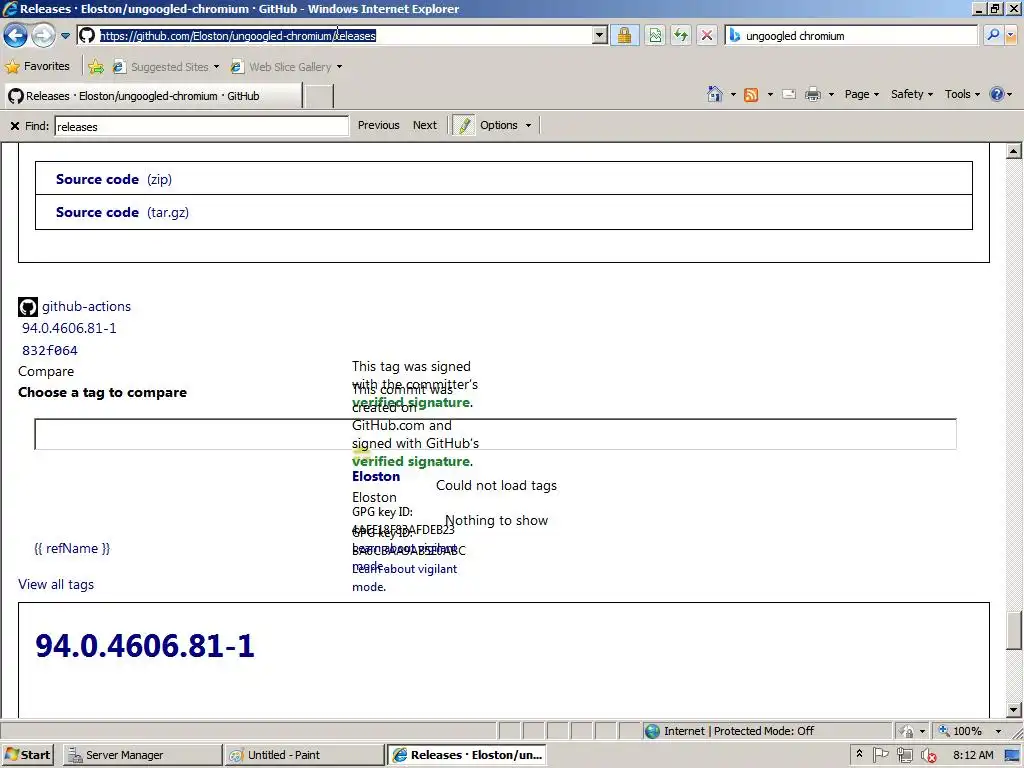
Task: Open a new blank tab
Action: click(x=319, y=96)
